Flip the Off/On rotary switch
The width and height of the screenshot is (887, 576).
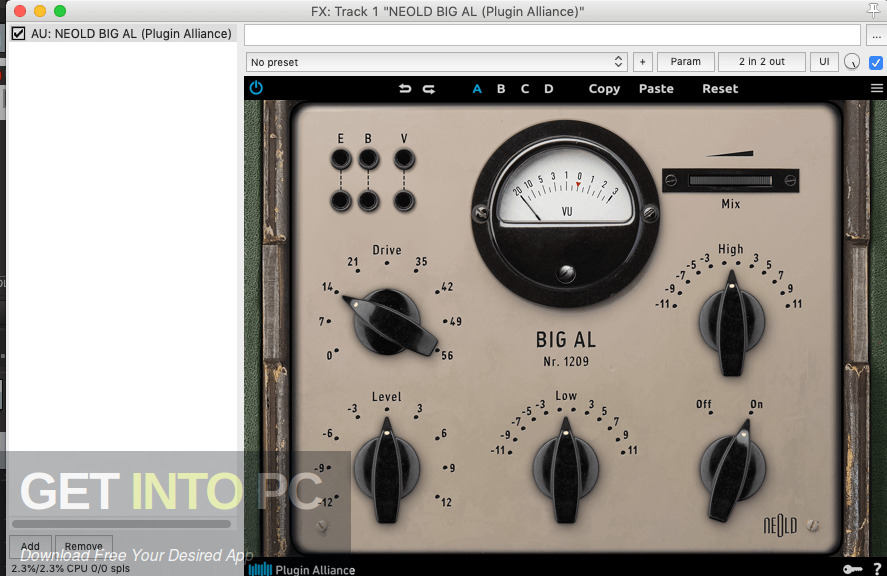(732, 470)
